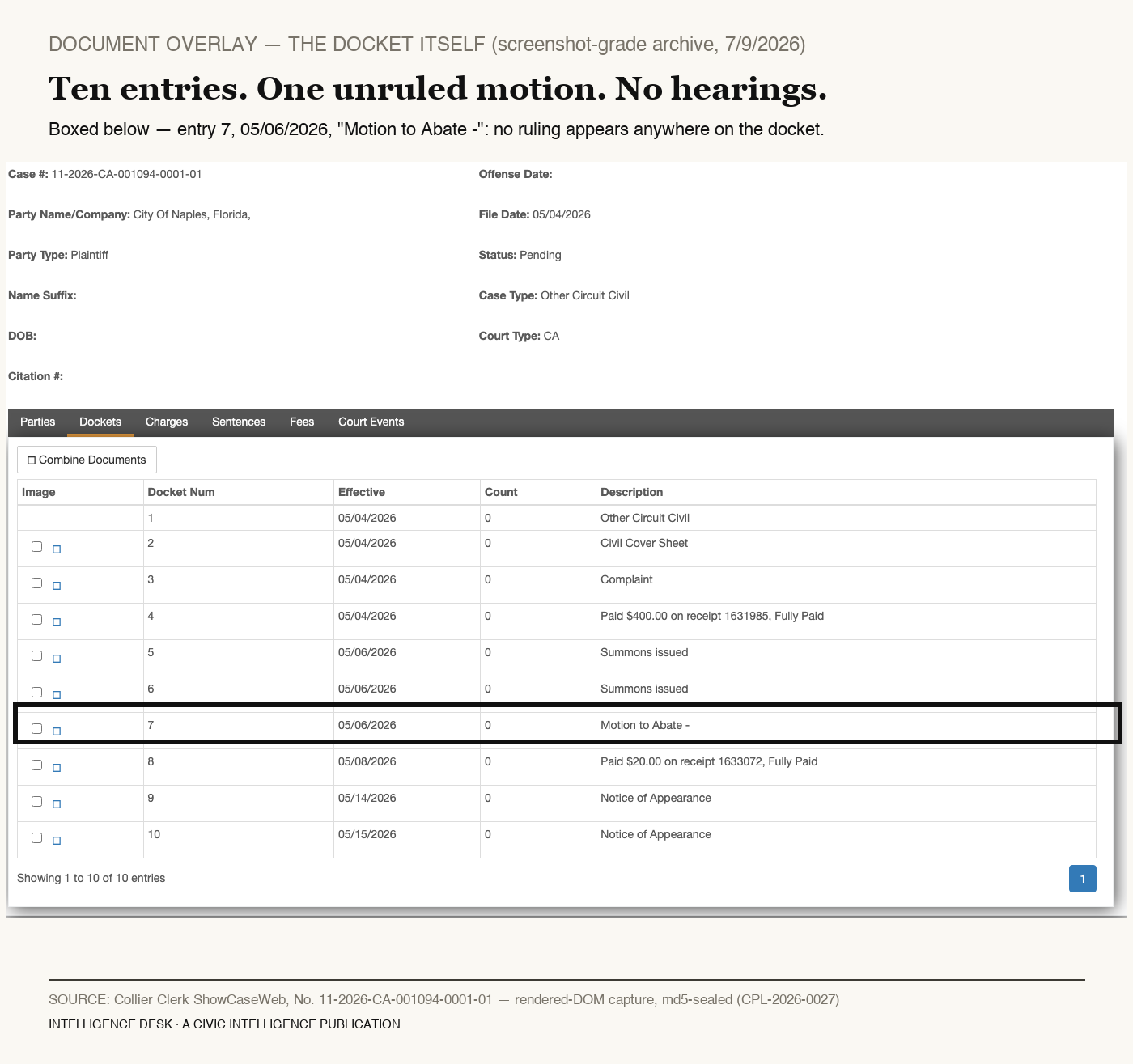Image resolution: width=1133 pixels, height=1064 pixels.
Task: Select checkbox for docket 9 Notice of Appearance
Action: (36, 801)
